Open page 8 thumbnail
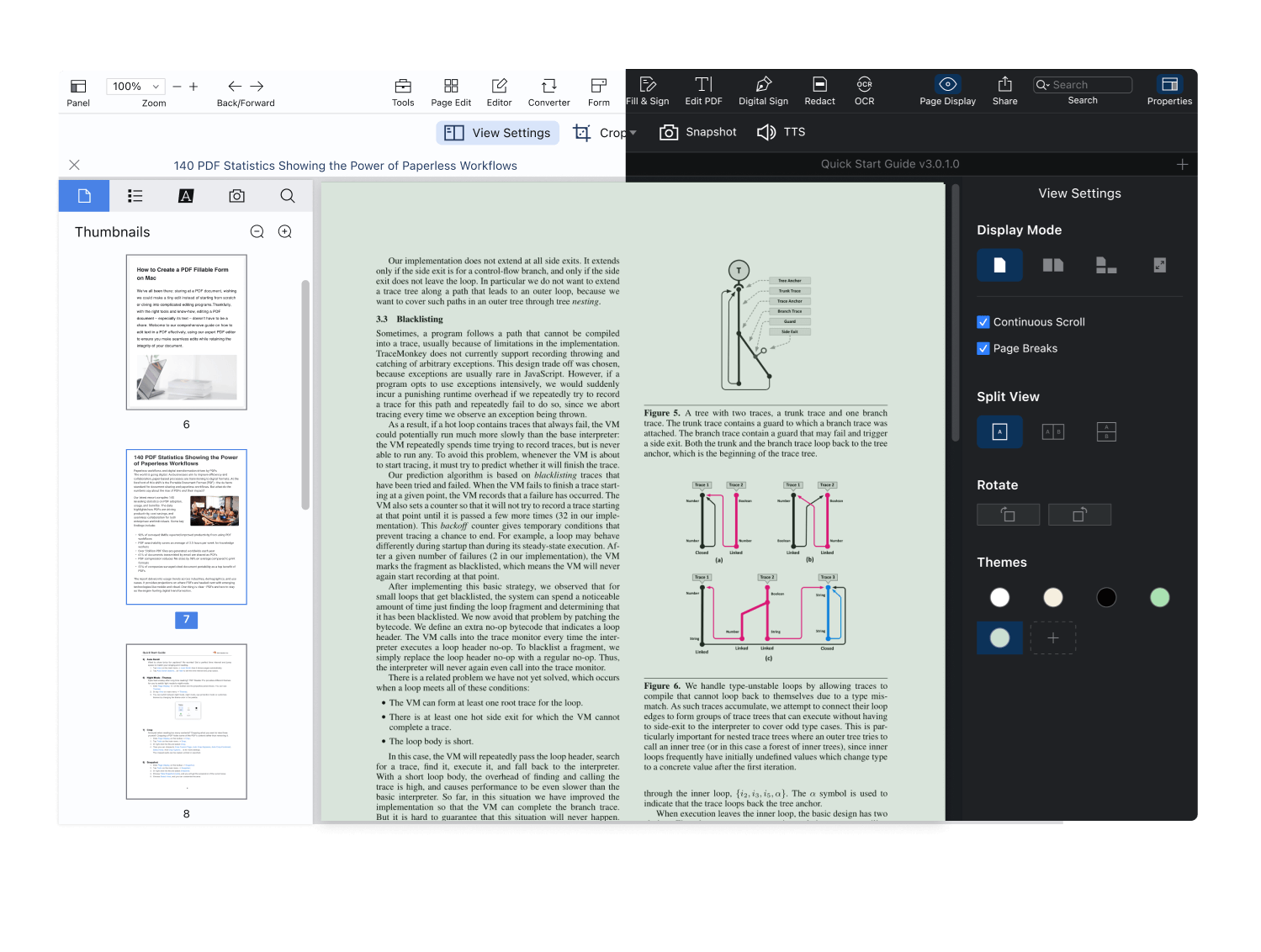 tap(186, 722)
